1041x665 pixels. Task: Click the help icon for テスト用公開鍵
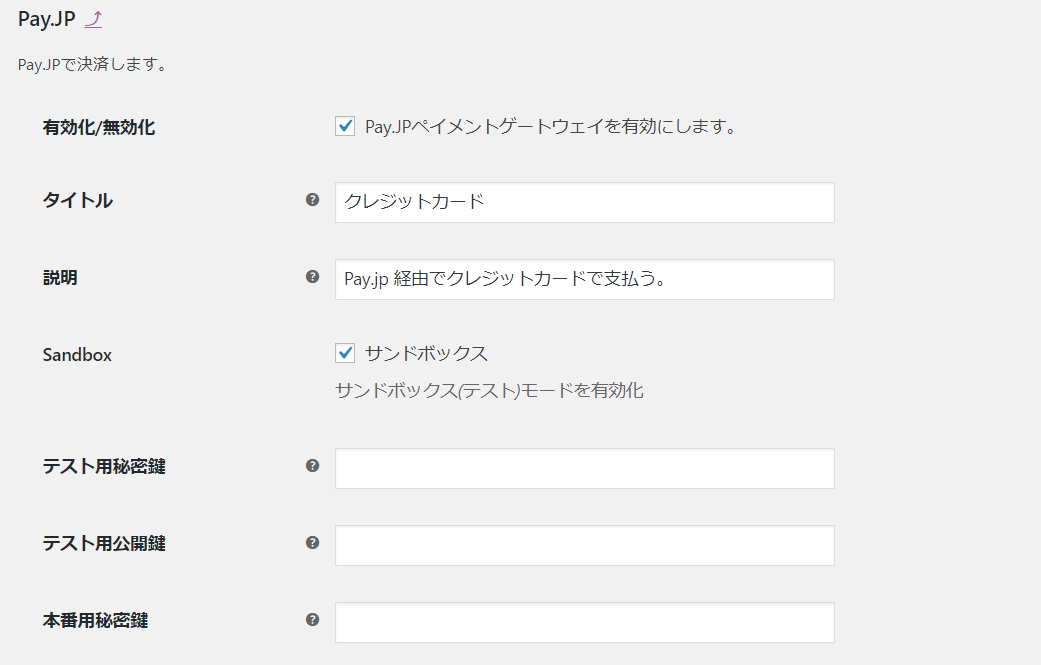312,543
